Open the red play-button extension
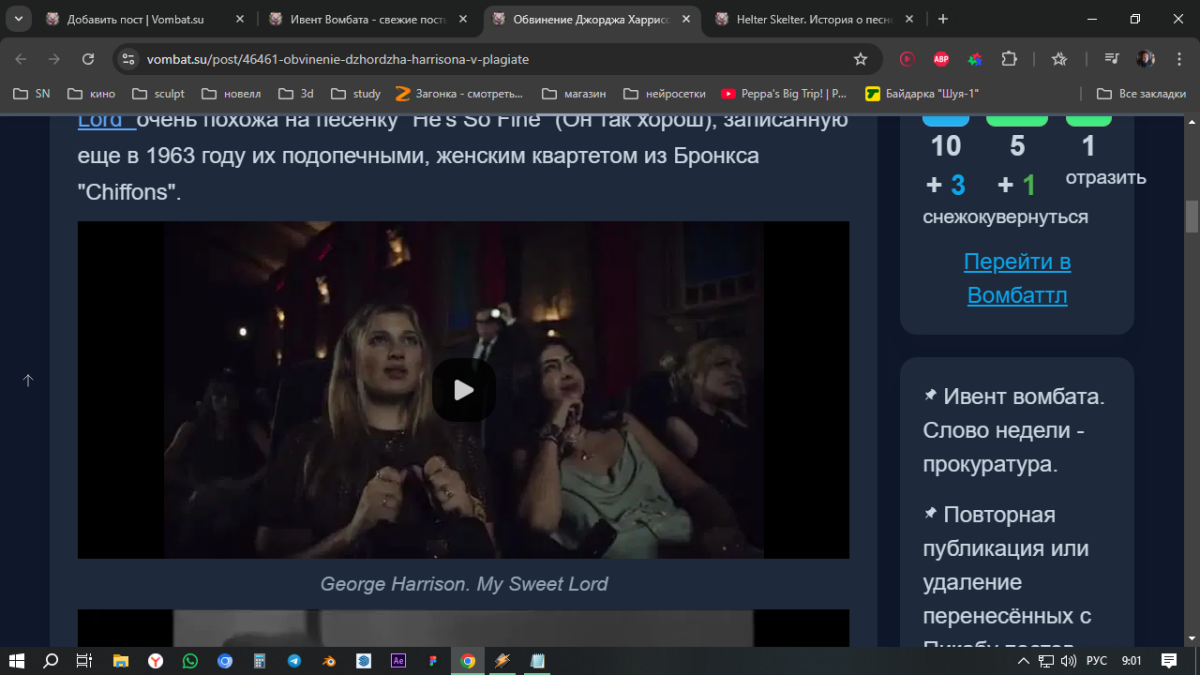1200x675 pixels. point(907,59)
